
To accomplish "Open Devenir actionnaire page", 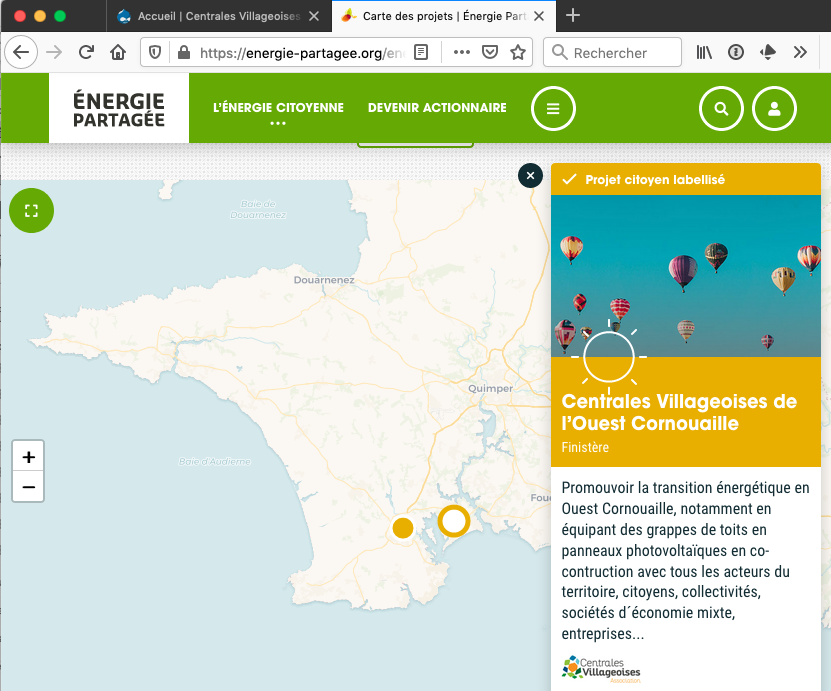I will pos(437,108).
